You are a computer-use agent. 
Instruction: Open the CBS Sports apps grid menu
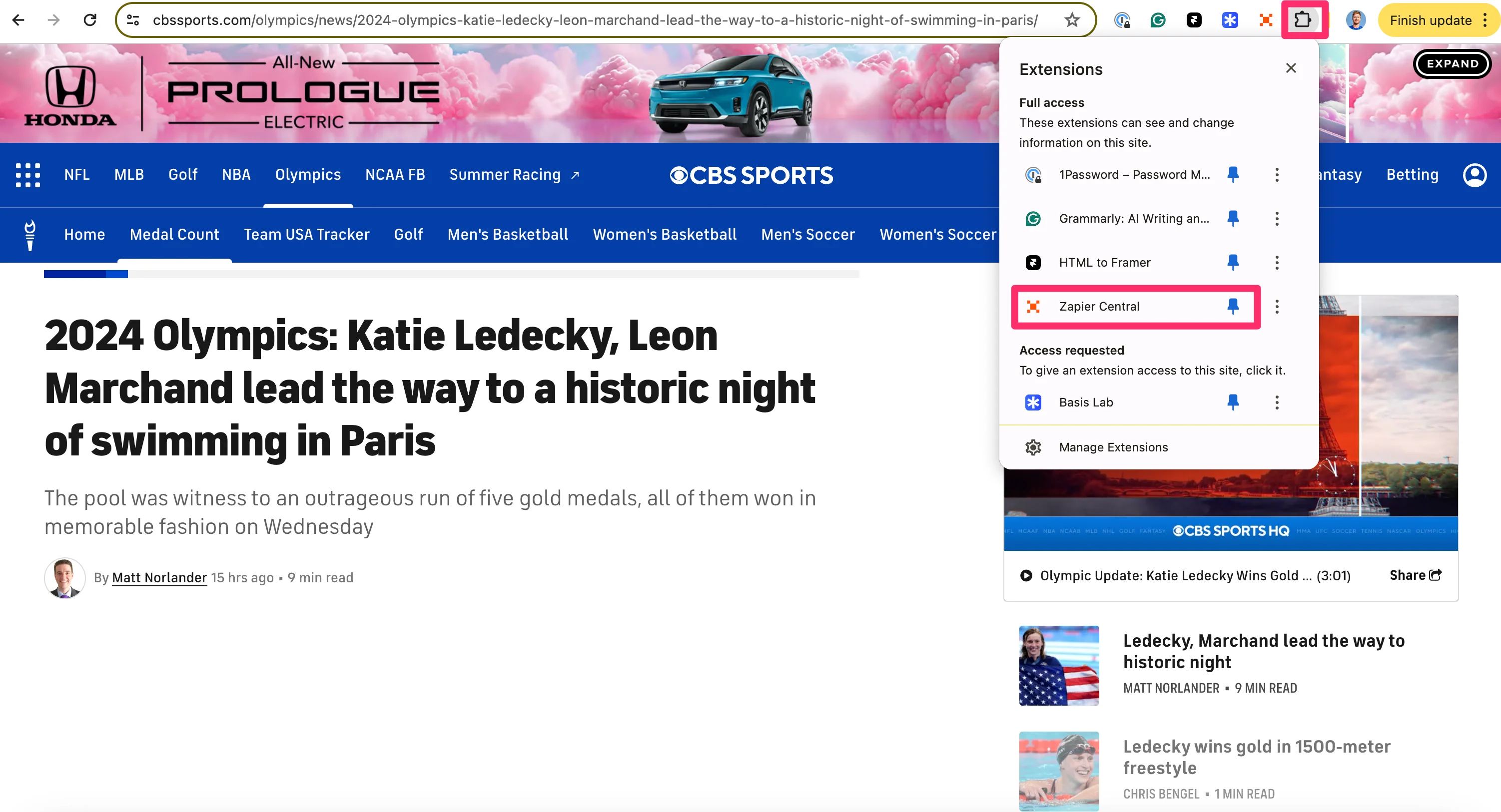click(28, 175)
